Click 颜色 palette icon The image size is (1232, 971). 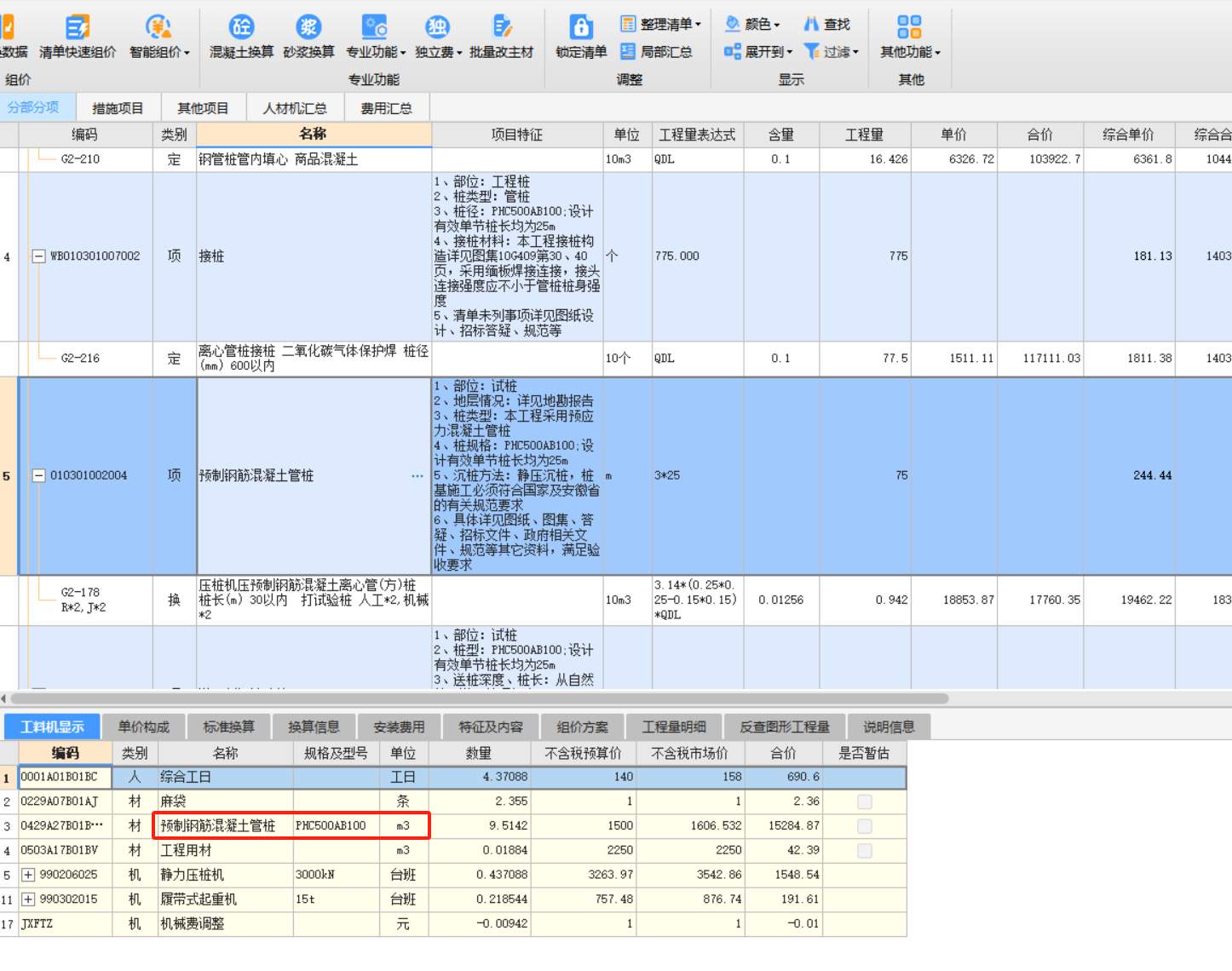pyautogui.click(x=732, y=24)
